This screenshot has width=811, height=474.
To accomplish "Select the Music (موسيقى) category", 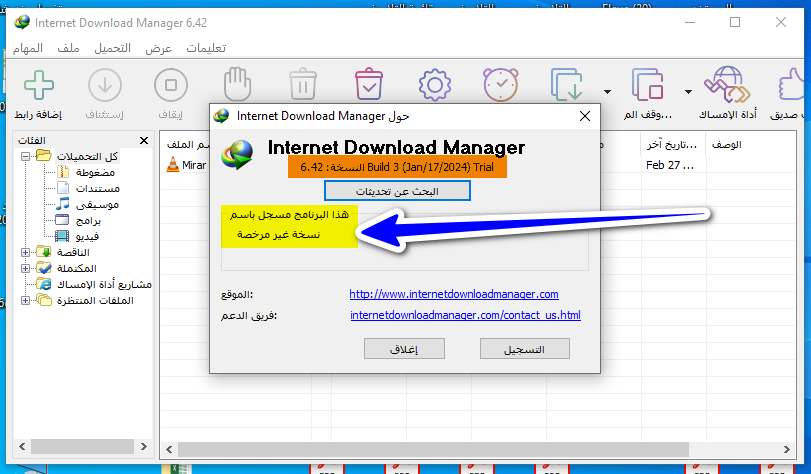I will (x=97, y=204).
